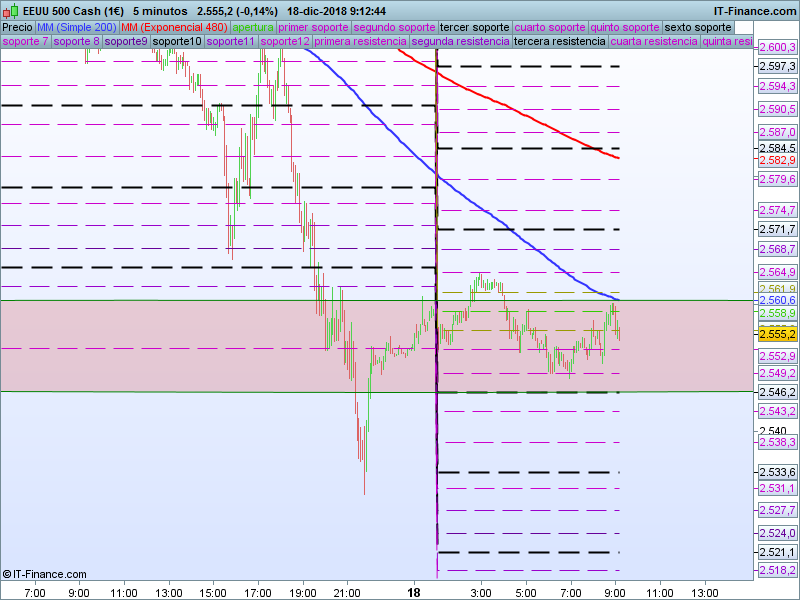This screenshot has height=600, width=800.
Task: Click the cuarto soporte legend entry
Action: tap(550, 27)
